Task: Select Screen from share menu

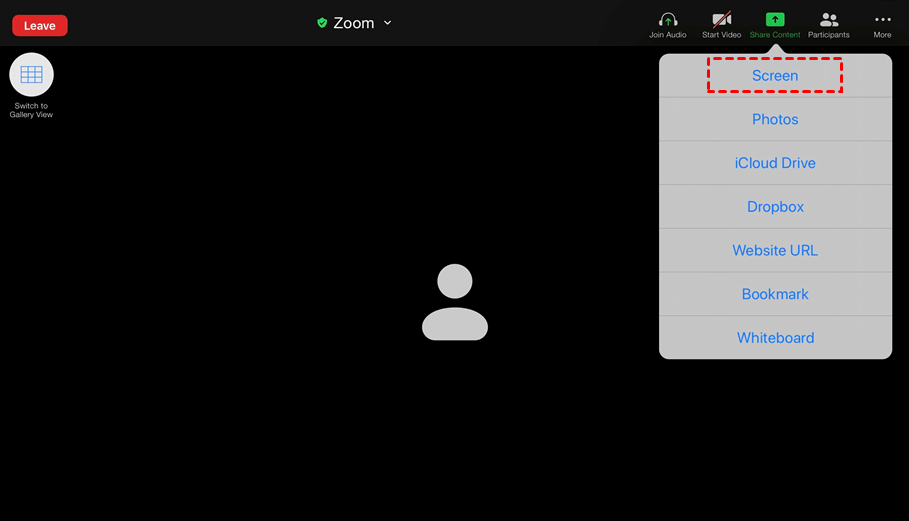Action: click(775, 75)
